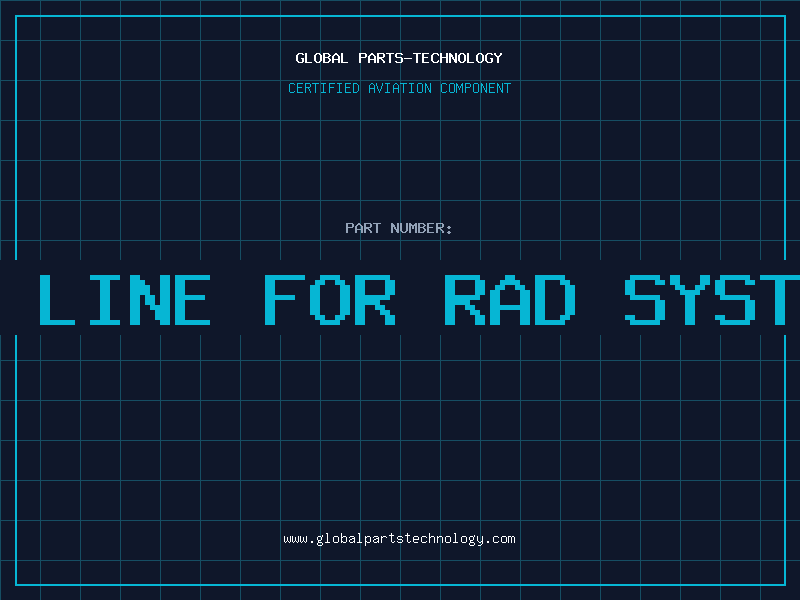Click the top-left corner of the cyan border

pyautogui.click(x=16, y=16)
